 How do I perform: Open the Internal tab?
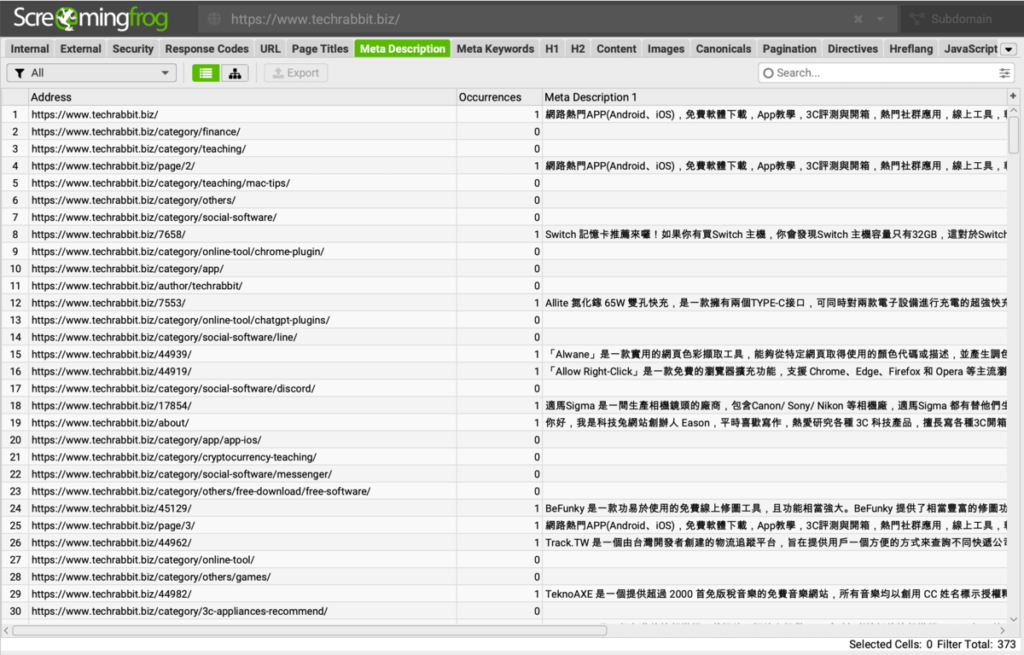coord(30,49)
